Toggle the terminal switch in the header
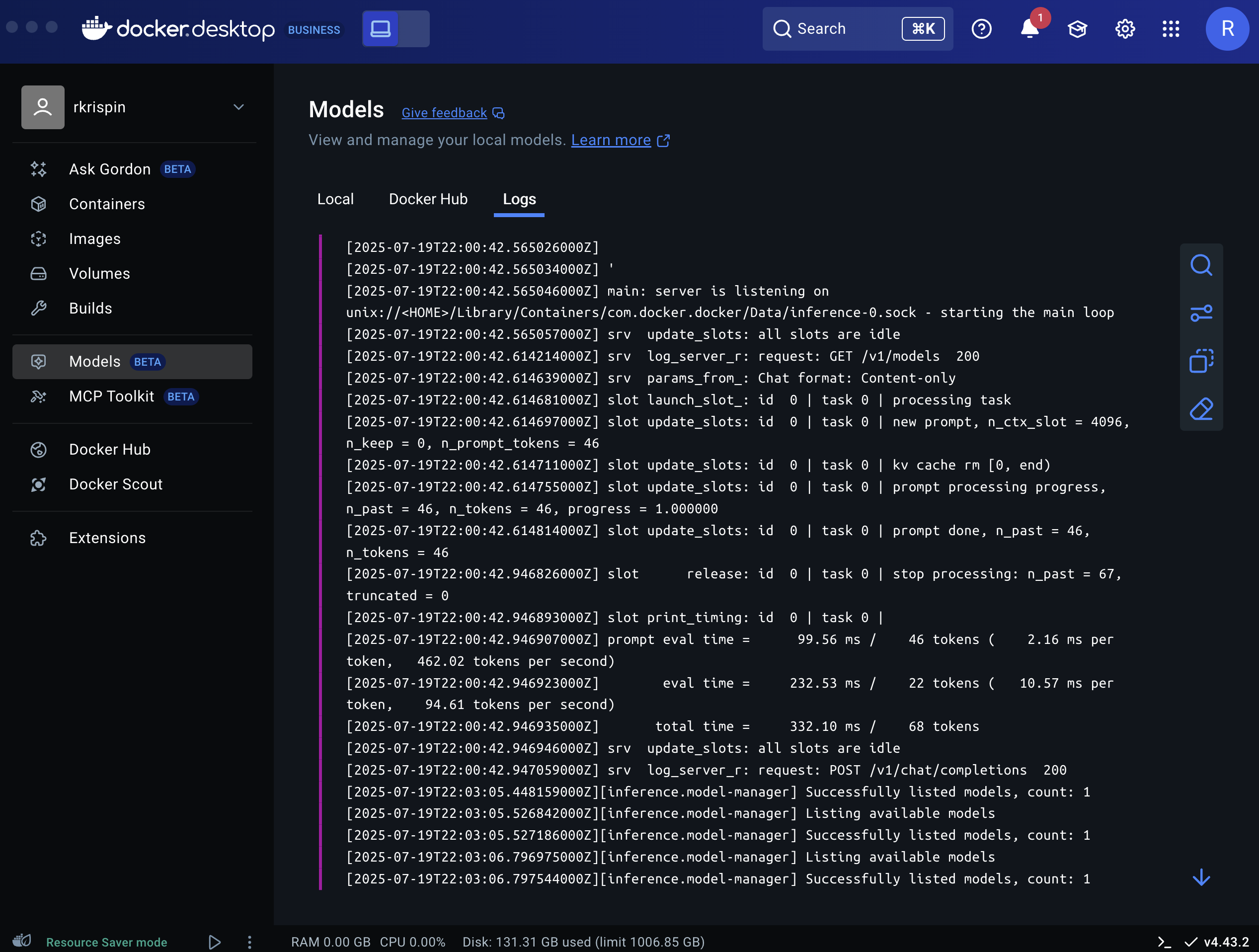 tap(395, 28)
